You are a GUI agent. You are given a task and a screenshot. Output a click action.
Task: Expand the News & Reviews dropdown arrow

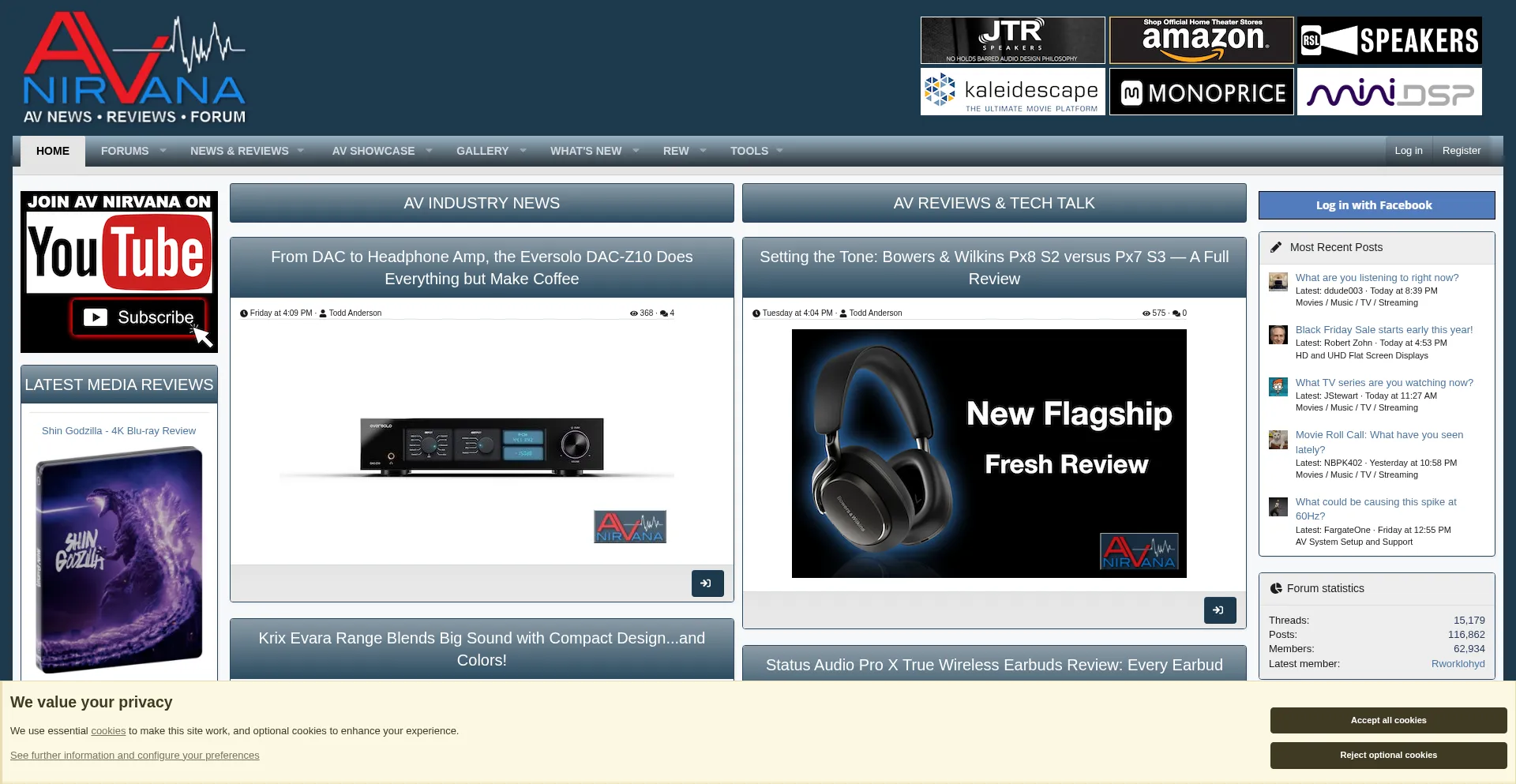(301, 151)
